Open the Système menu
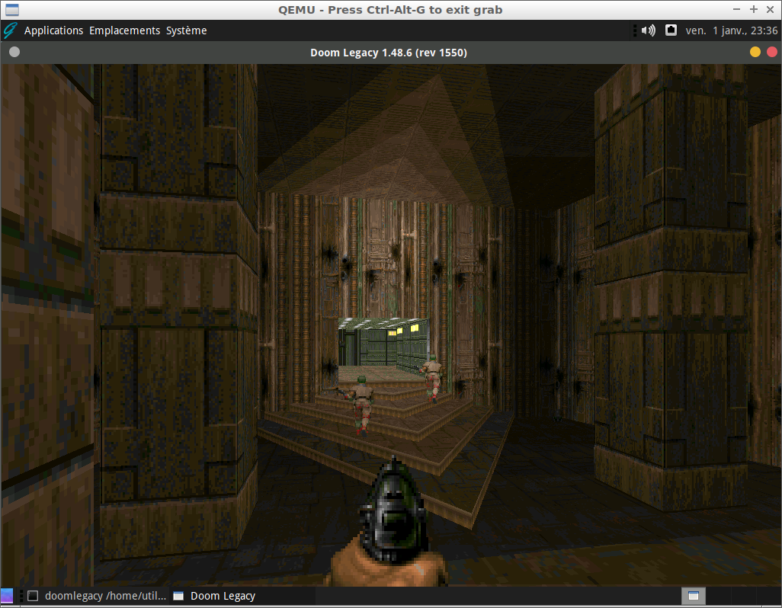Image resolution: width=782 pixels, height=608 pixels. tap(186, 30)
